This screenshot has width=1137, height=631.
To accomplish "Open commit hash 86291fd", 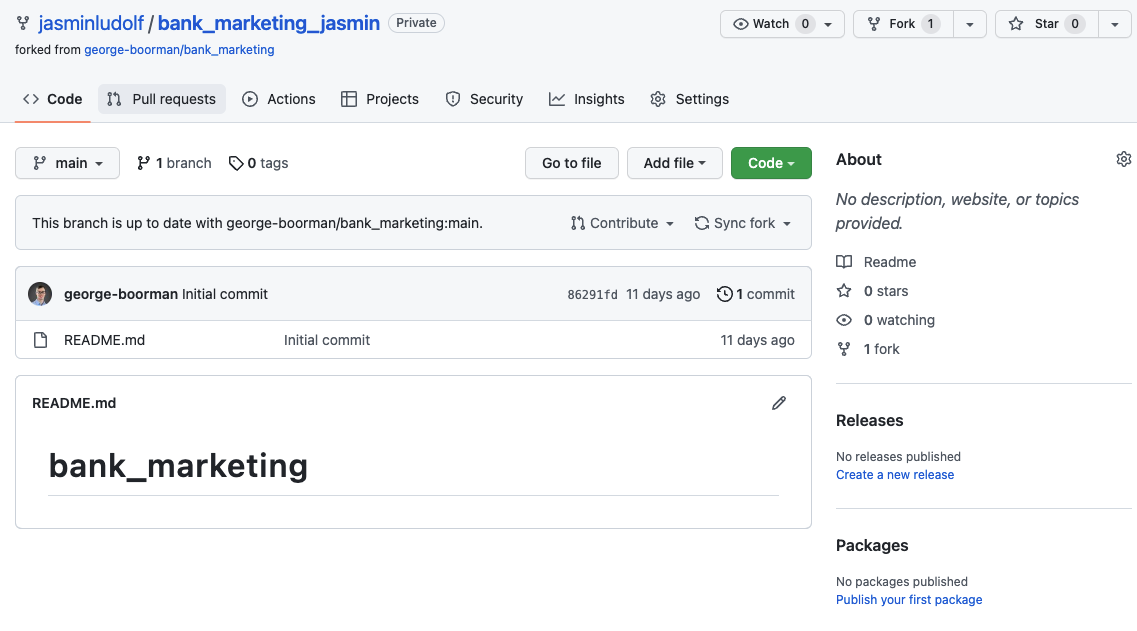I will click(592, 294).
